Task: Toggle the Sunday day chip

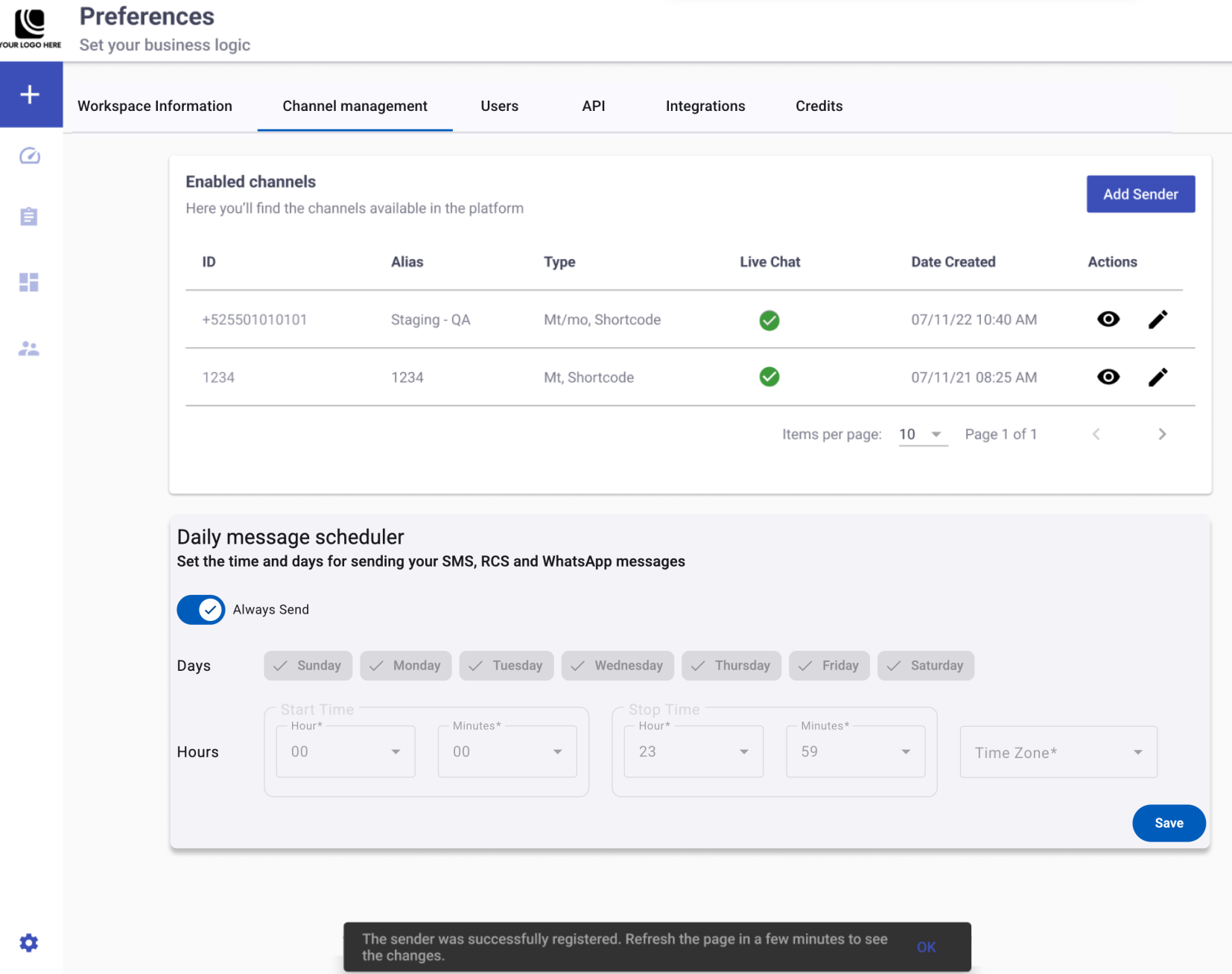Action: pyautogui.click(x=308, y=666)
